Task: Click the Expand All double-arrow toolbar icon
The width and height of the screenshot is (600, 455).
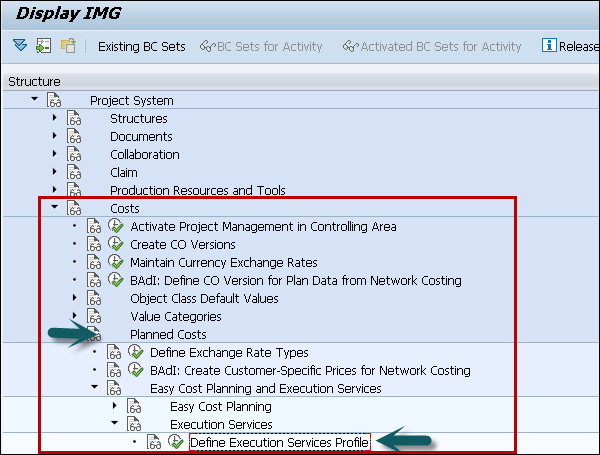Action: (x=20, y=46)
